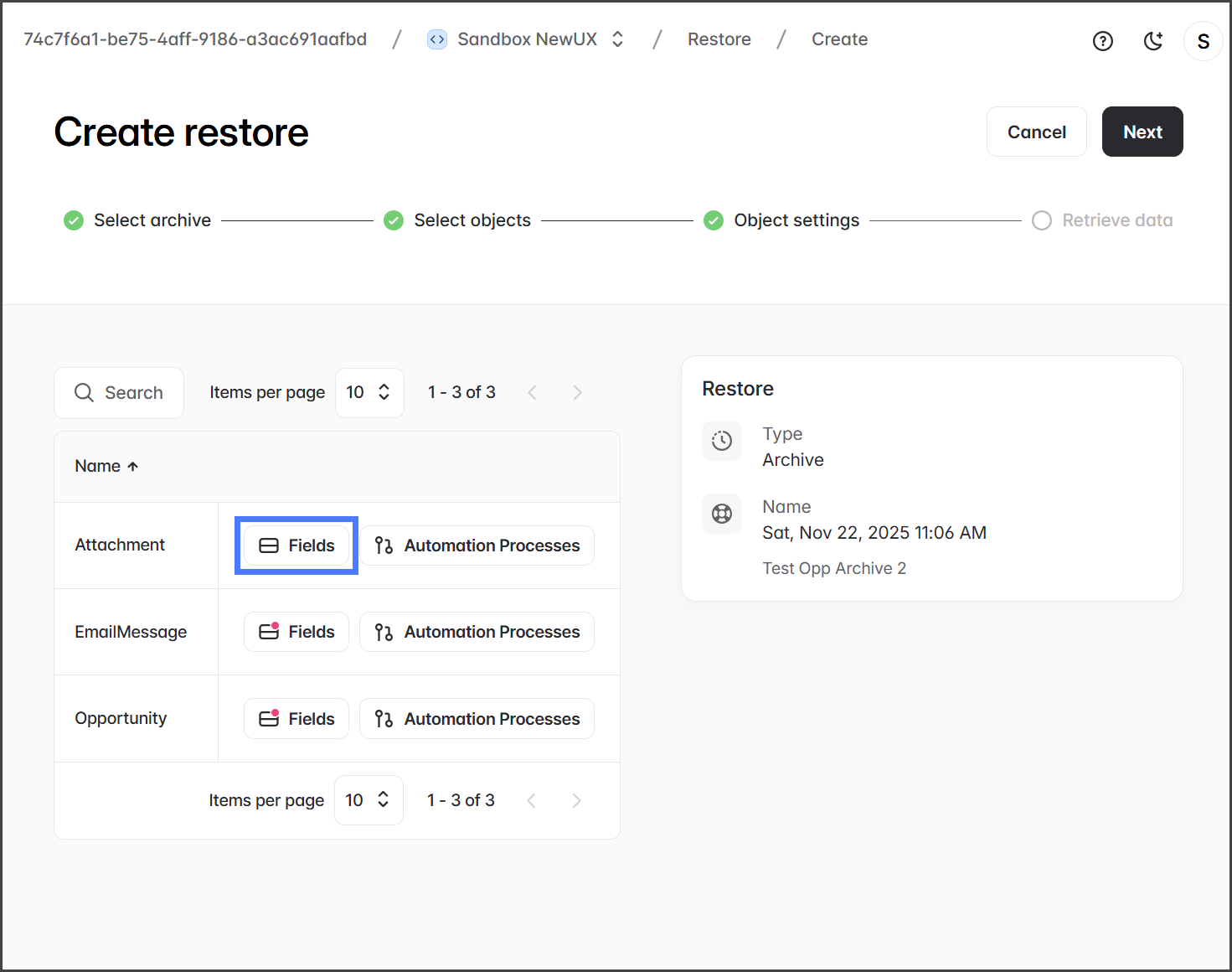Open Fields for EmailMessage object
The image size is (1232, 972).
(296, 632)
